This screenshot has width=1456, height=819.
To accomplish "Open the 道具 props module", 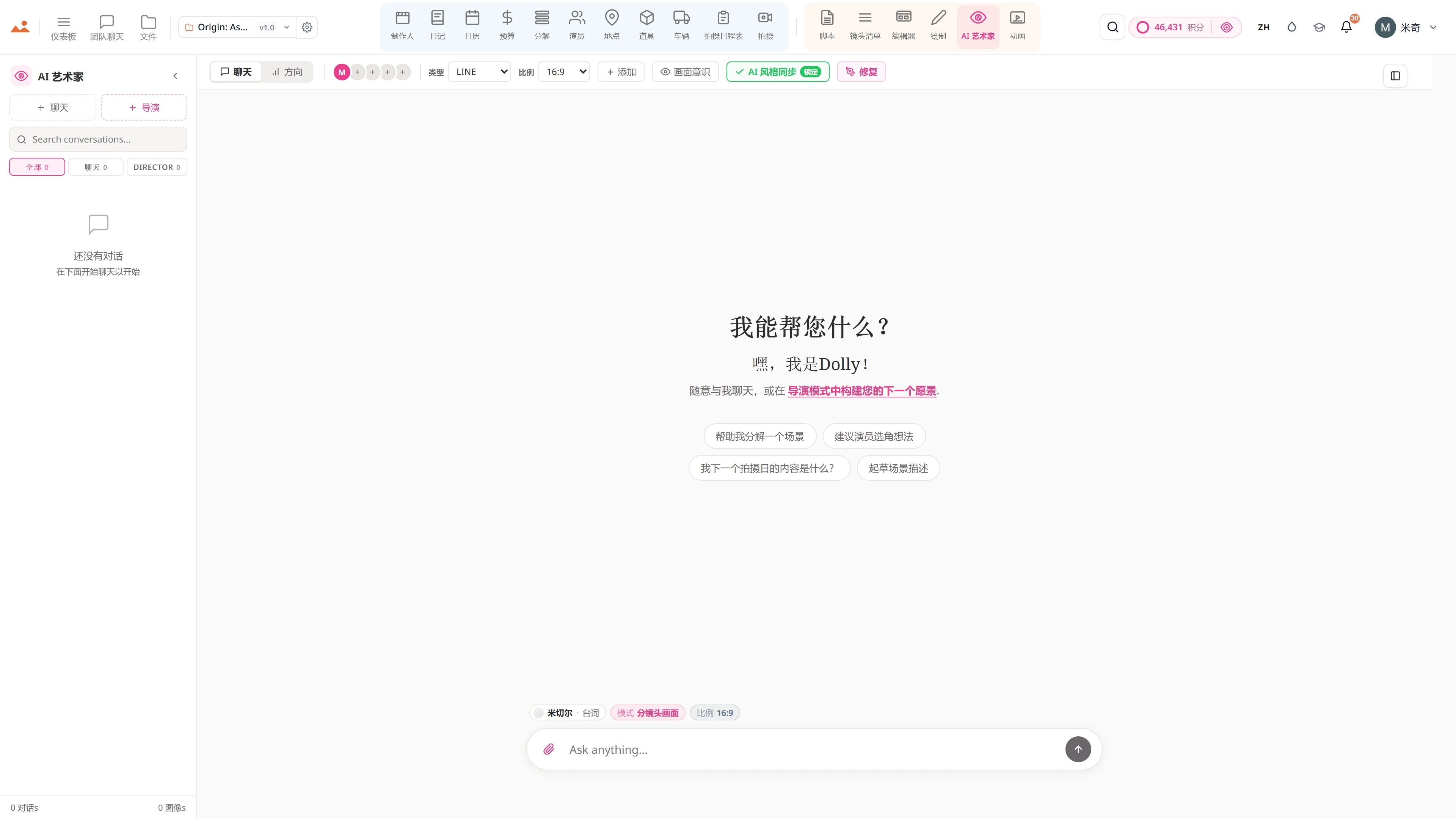I will [646, 26].
